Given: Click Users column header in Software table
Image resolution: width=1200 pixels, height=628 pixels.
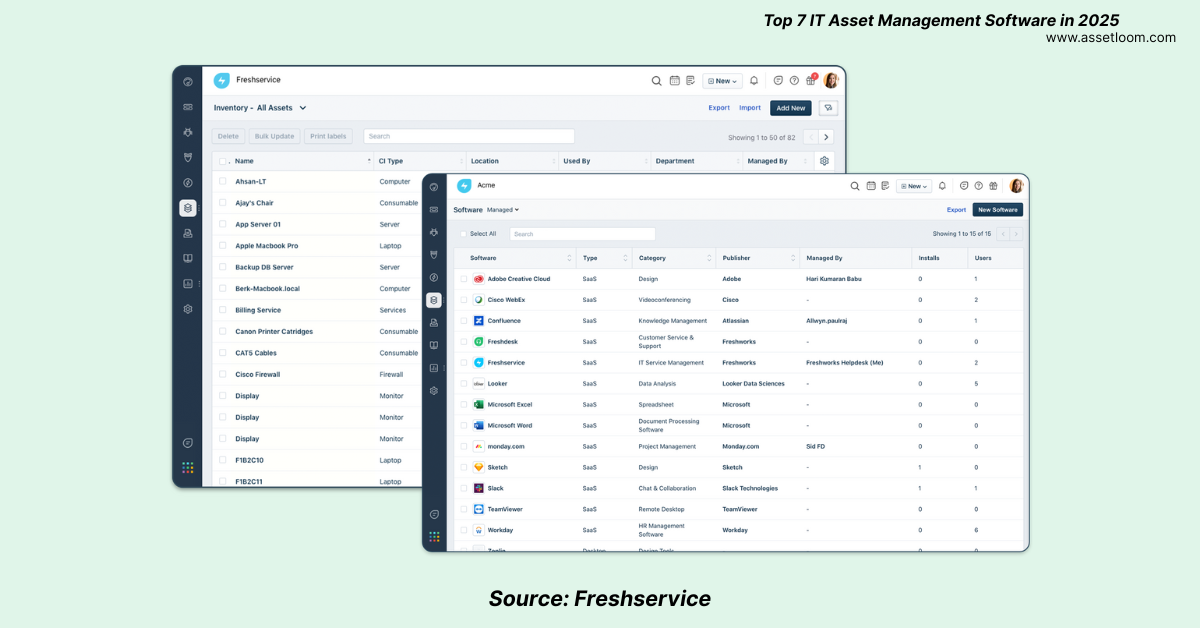Looking at the screenshot, I should [x=983, y=258].
